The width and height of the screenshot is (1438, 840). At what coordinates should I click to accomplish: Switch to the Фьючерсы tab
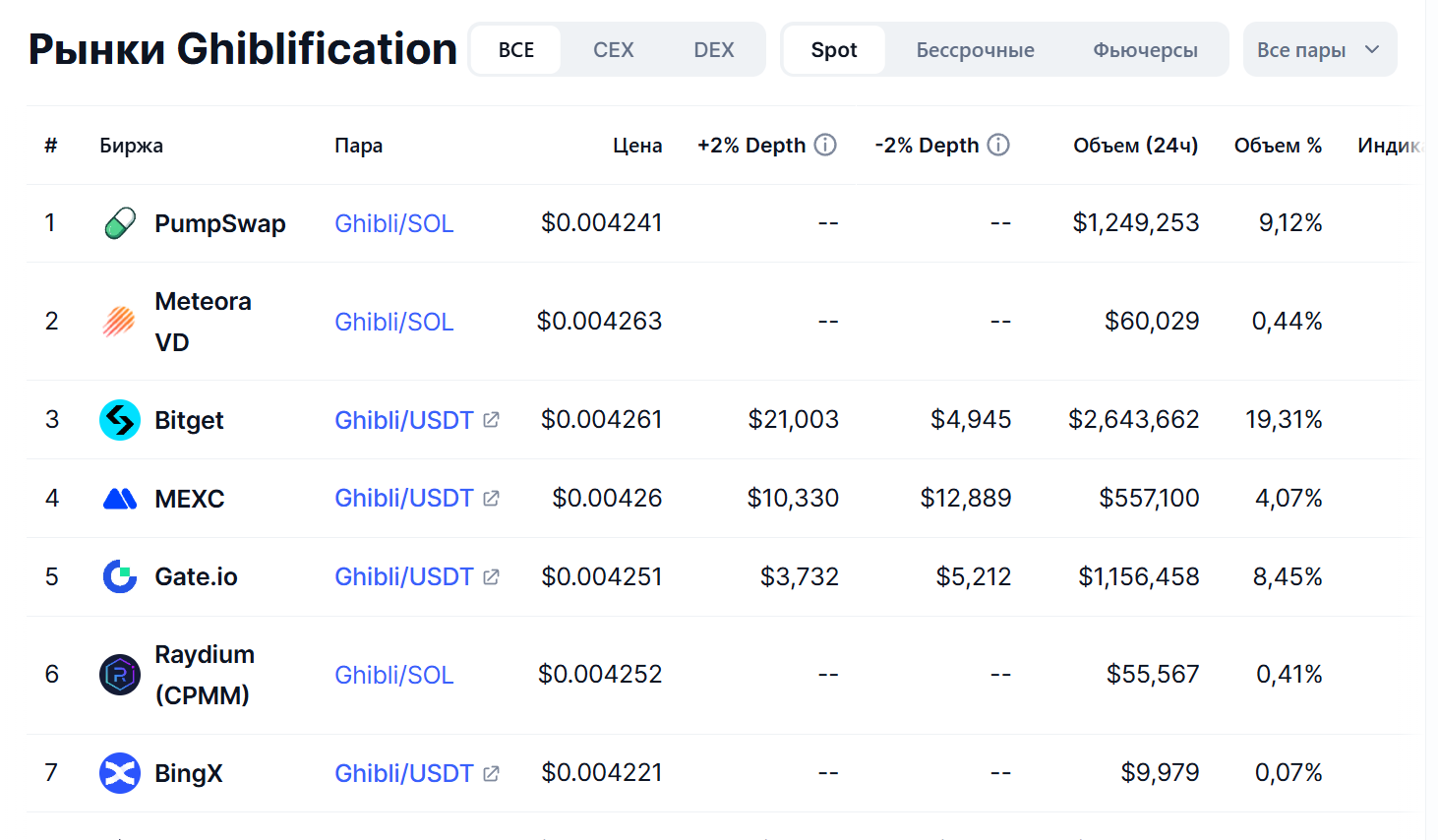tap(1146, 50)
